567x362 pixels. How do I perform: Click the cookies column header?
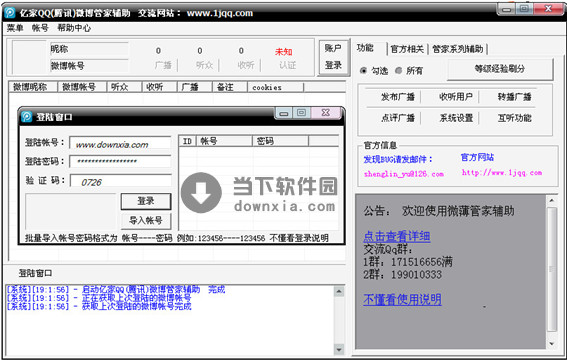tap(276, 87)
